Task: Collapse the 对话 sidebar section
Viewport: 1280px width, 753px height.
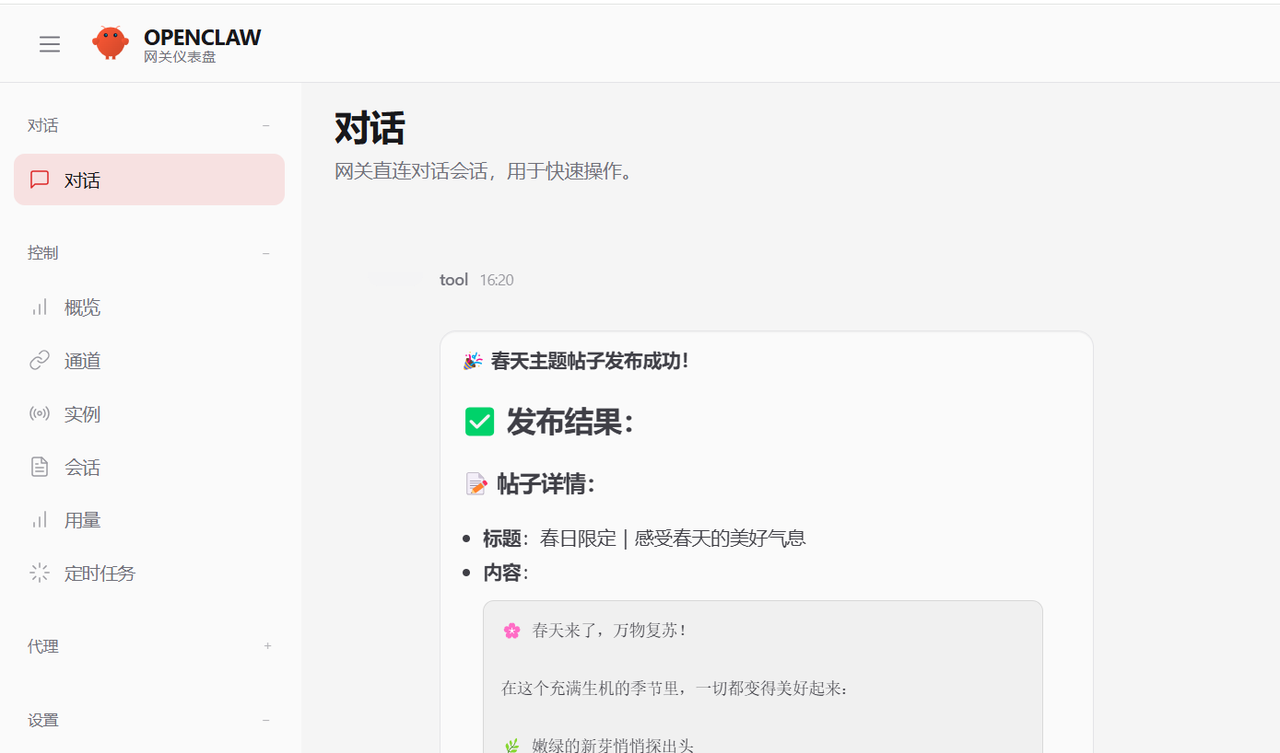Action: [266, 125]
